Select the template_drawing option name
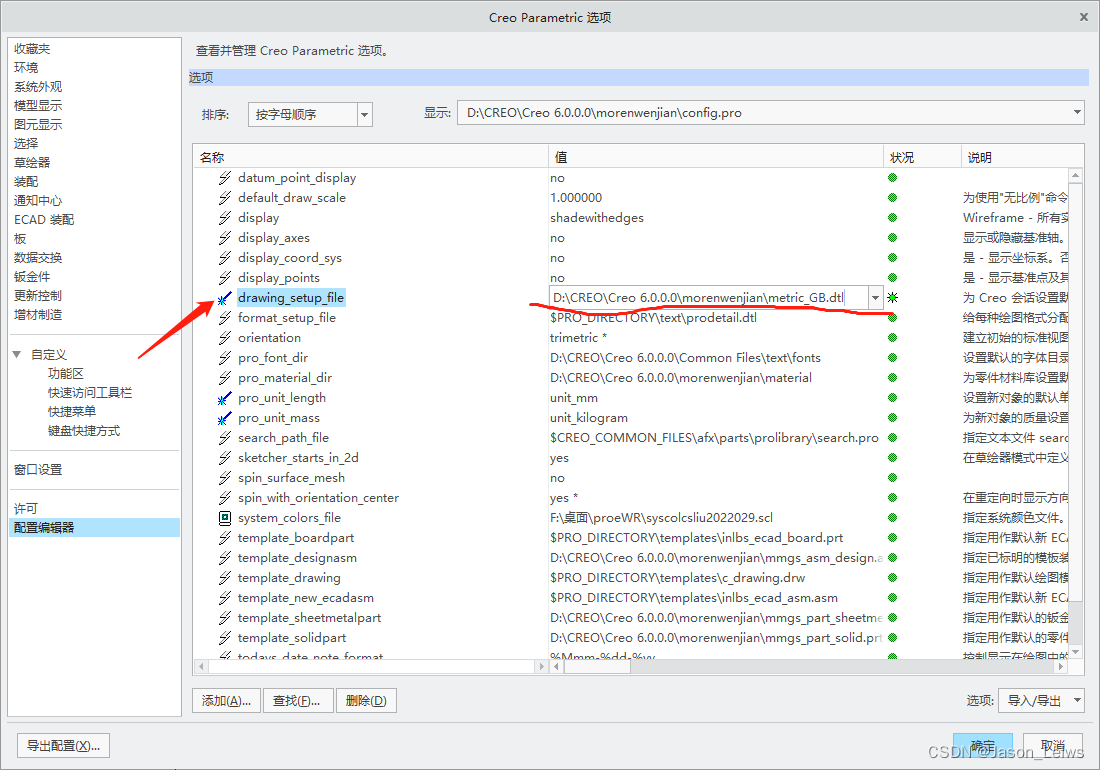 pyautogui.click(x=289, y=578)
